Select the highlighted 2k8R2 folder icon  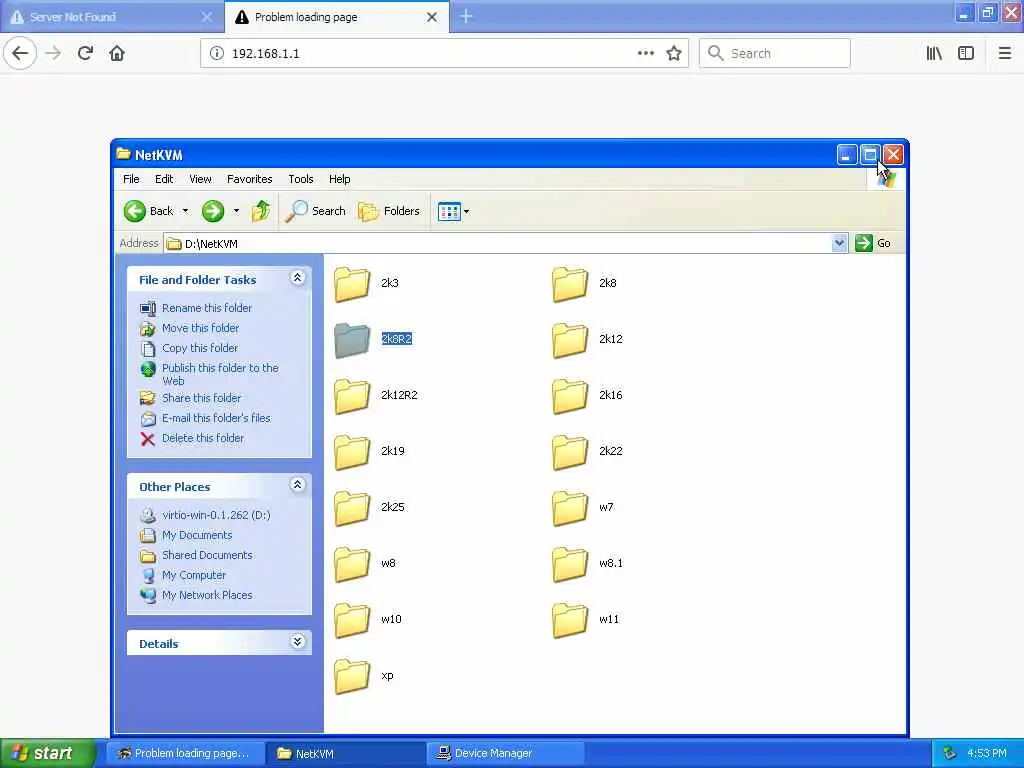click(x=352, y=340)
